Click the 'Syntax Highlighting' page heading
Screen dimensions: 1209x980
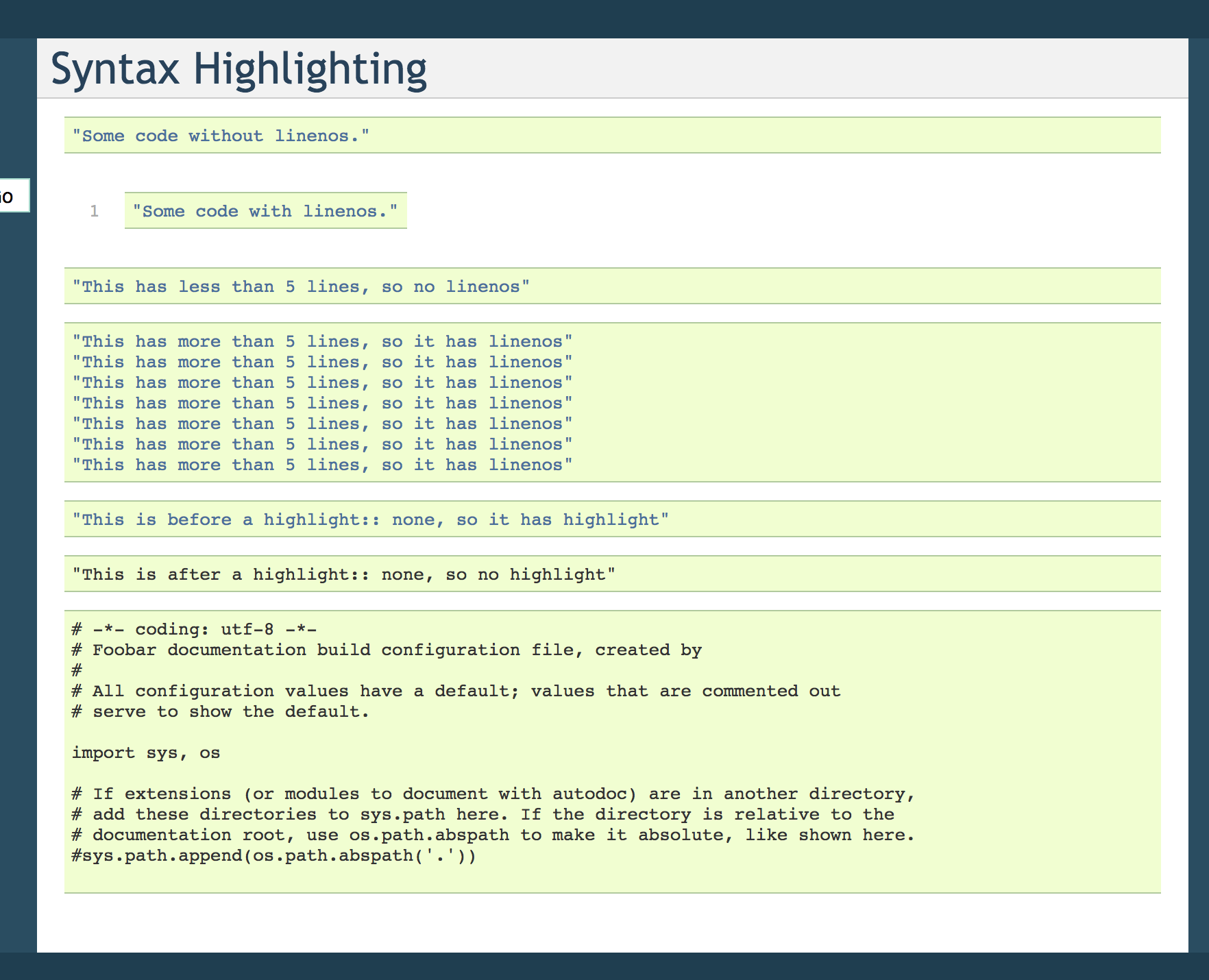[239, 67]
